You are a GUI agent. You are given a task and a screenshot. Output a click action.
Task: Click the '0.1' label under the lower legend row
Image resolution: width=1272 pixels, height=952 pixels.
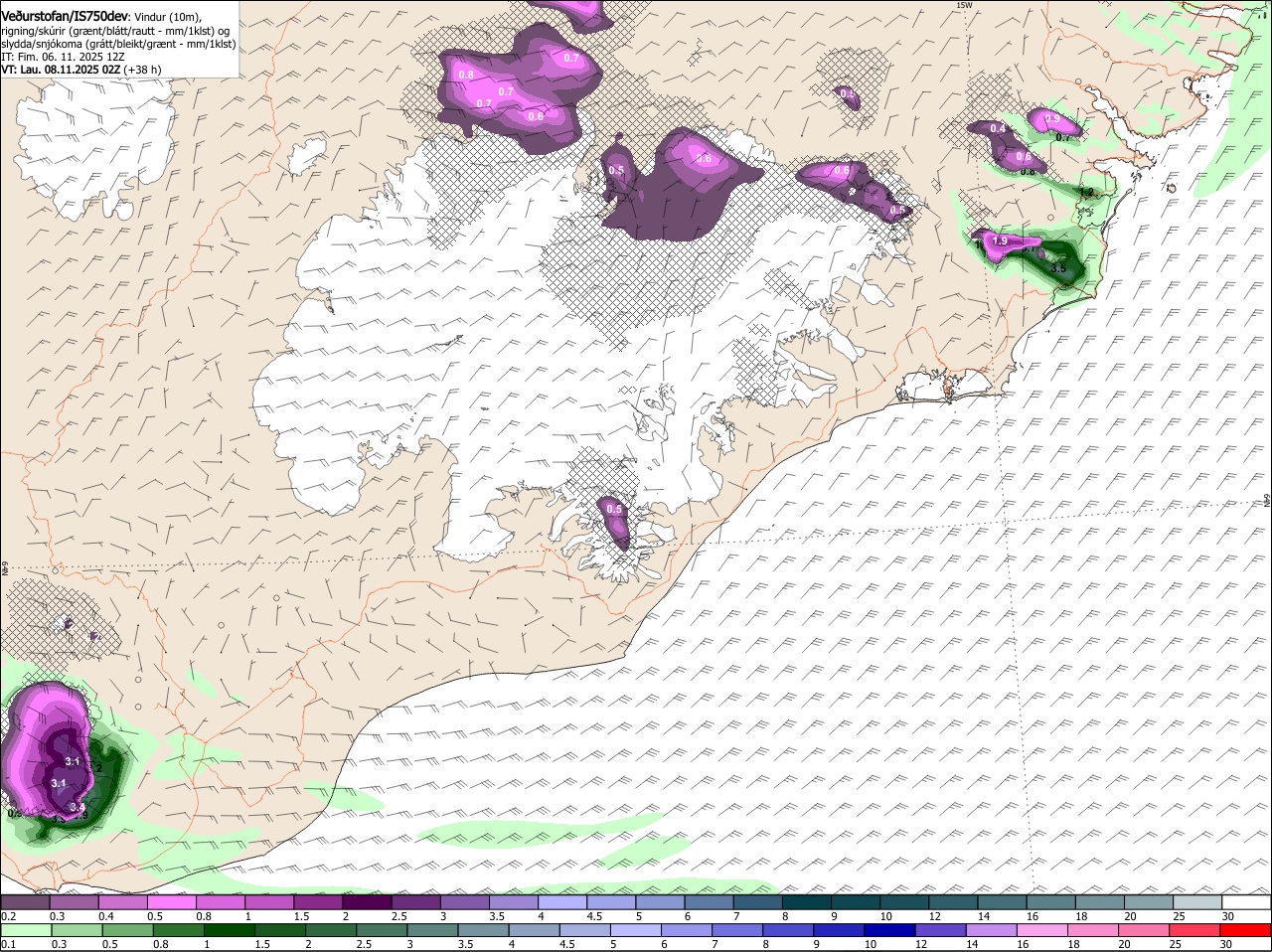coord(8,944)
